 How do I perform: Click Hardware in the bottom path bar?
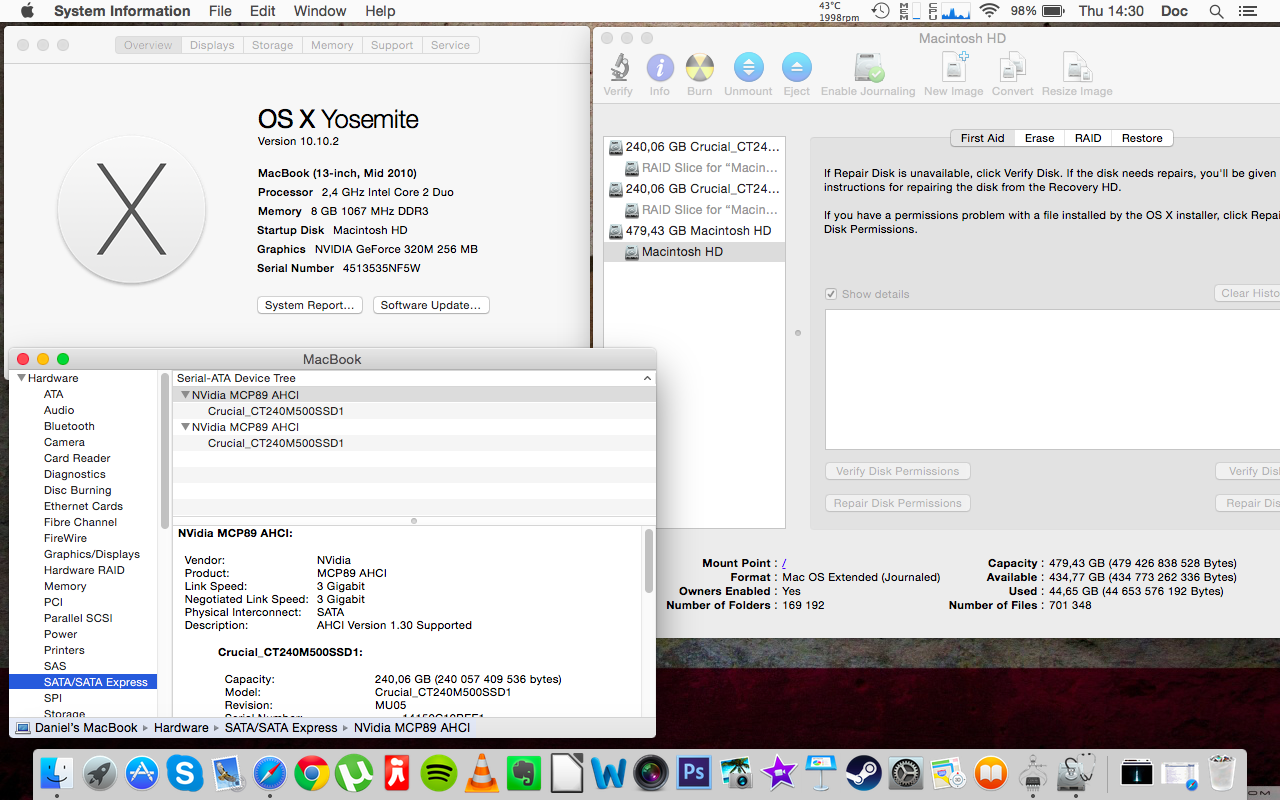pos(181,728)
